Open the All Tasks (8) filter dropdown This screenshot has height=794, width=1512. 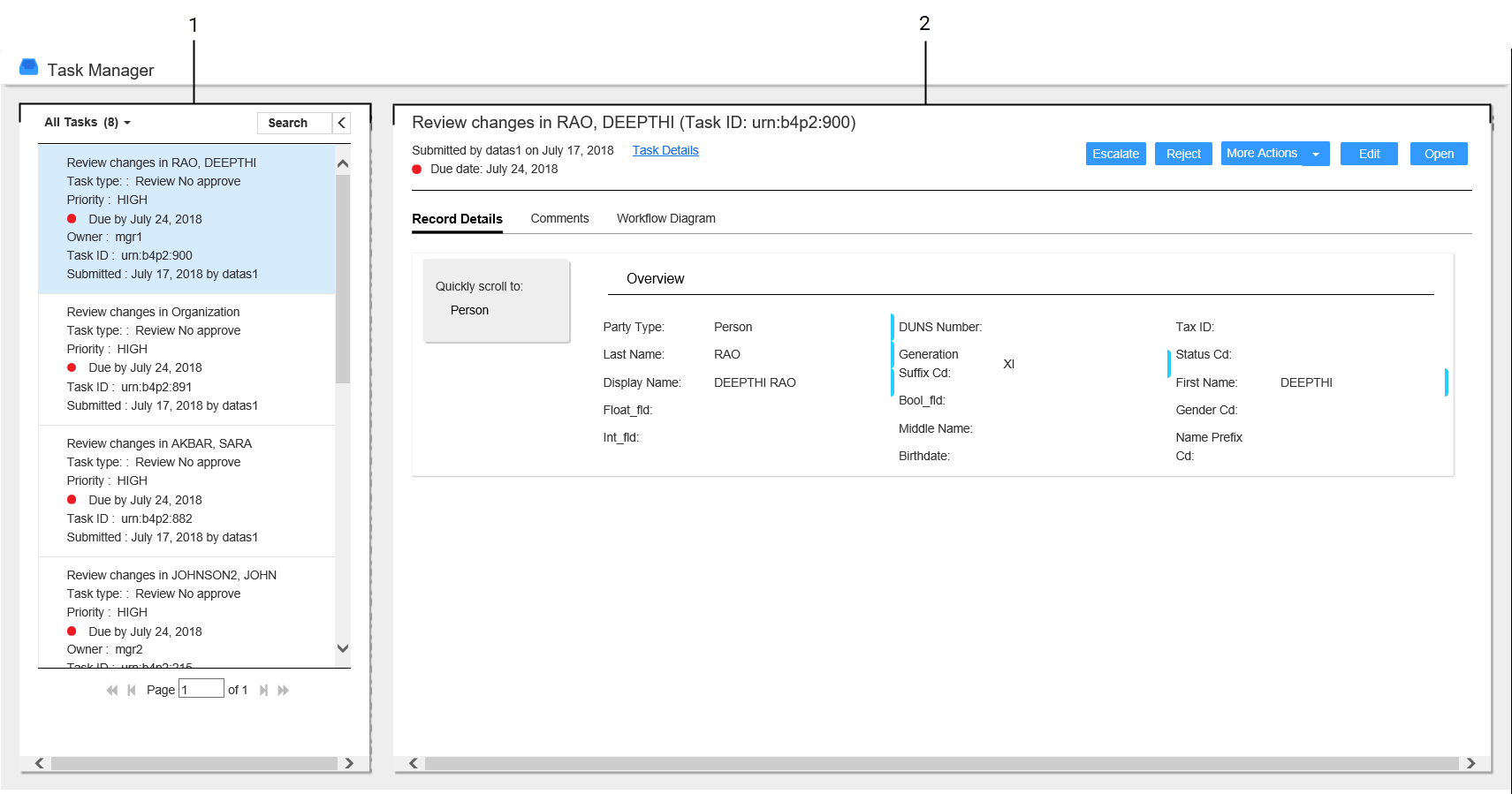87,122
